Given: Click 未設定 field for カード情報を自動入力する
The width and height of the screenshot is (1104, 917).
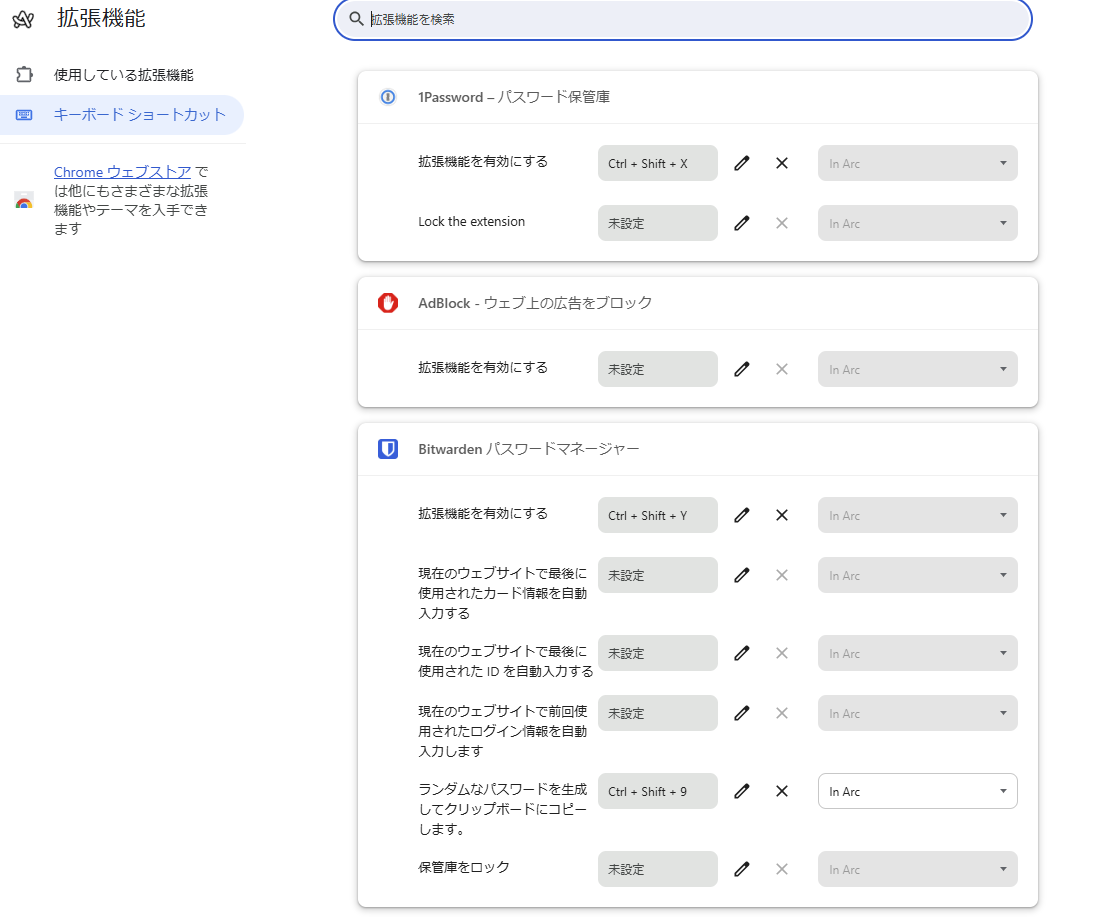Looking at the screenshot, I should tap(658, 575).
